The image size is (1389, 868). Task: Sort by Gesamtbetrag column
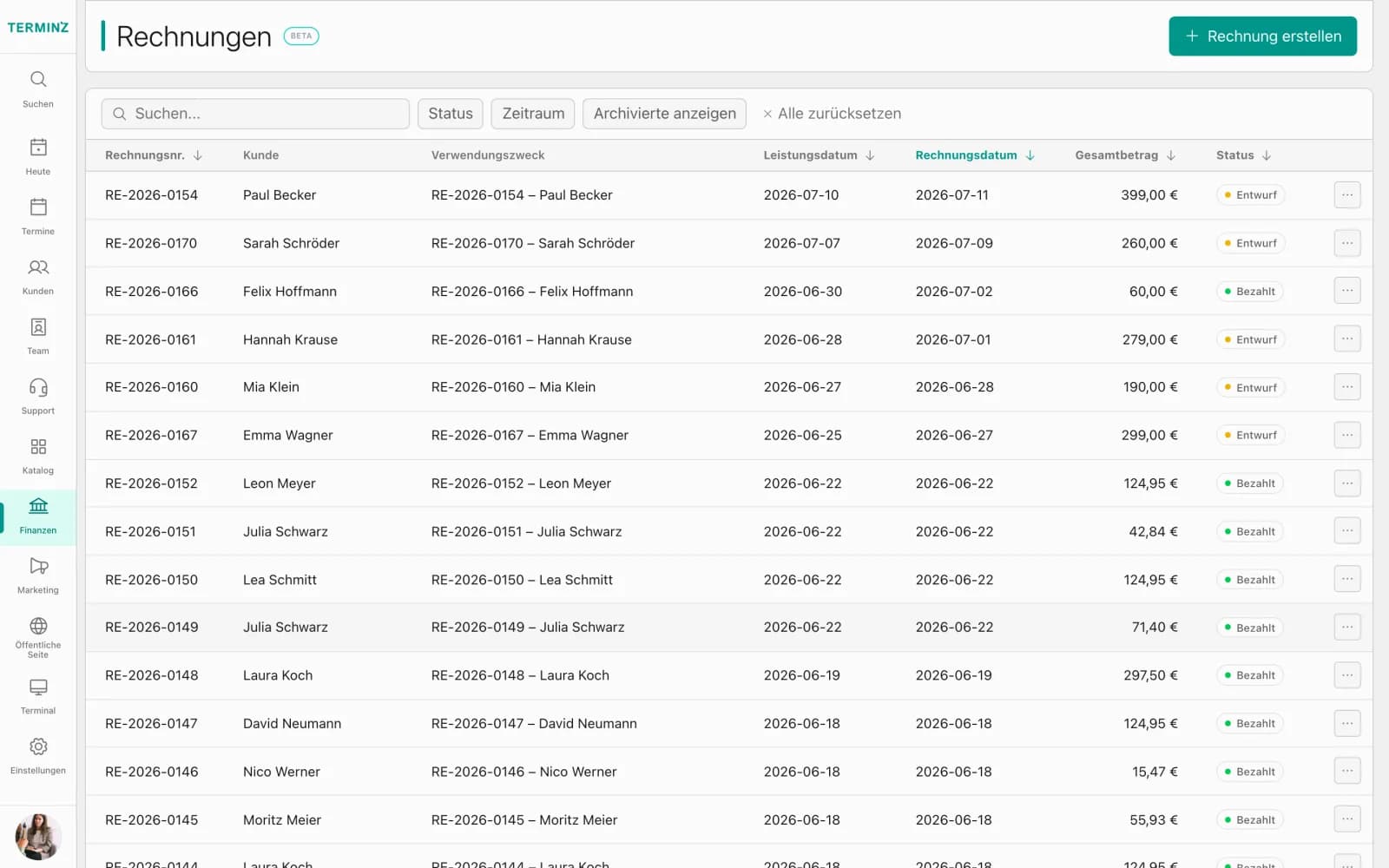1125,155
